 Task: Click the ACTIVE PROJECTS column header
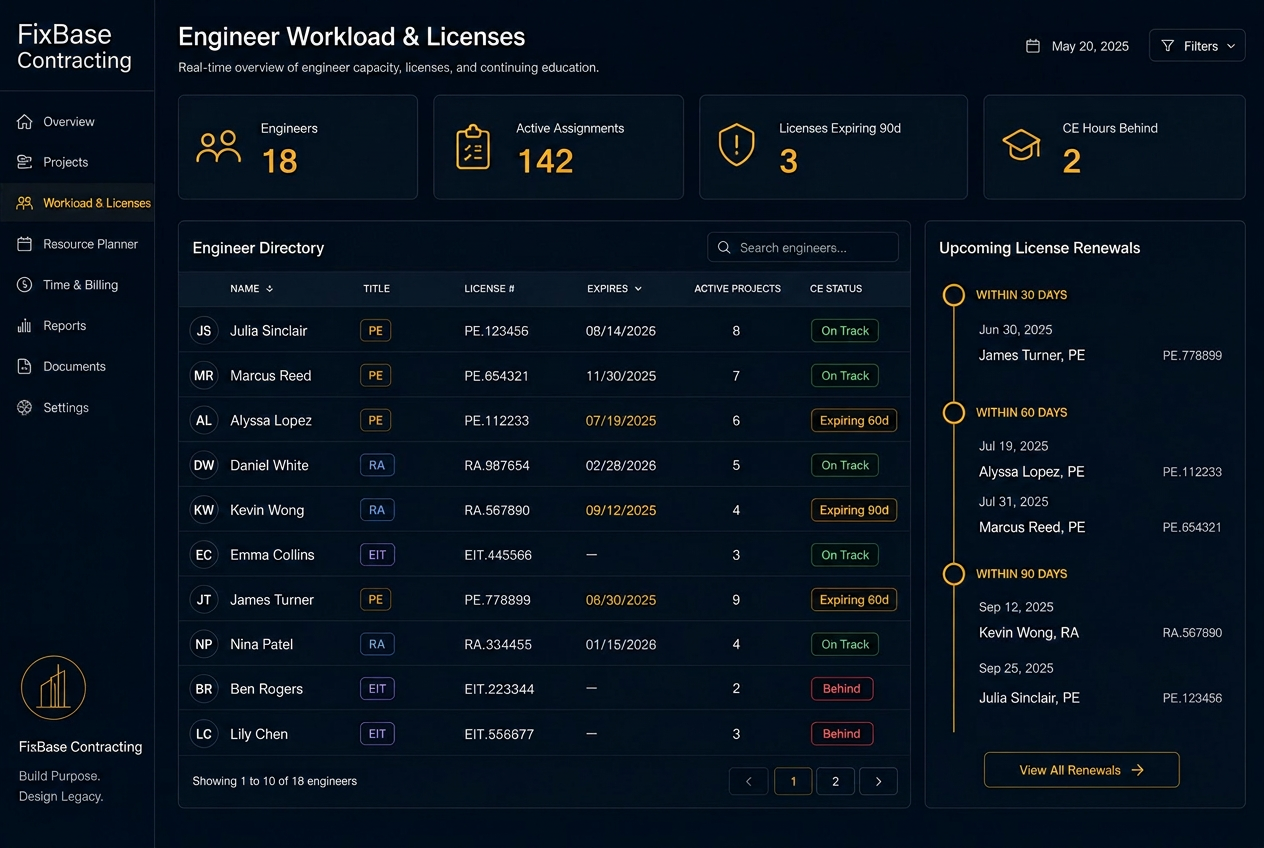[x=737, y=288]
